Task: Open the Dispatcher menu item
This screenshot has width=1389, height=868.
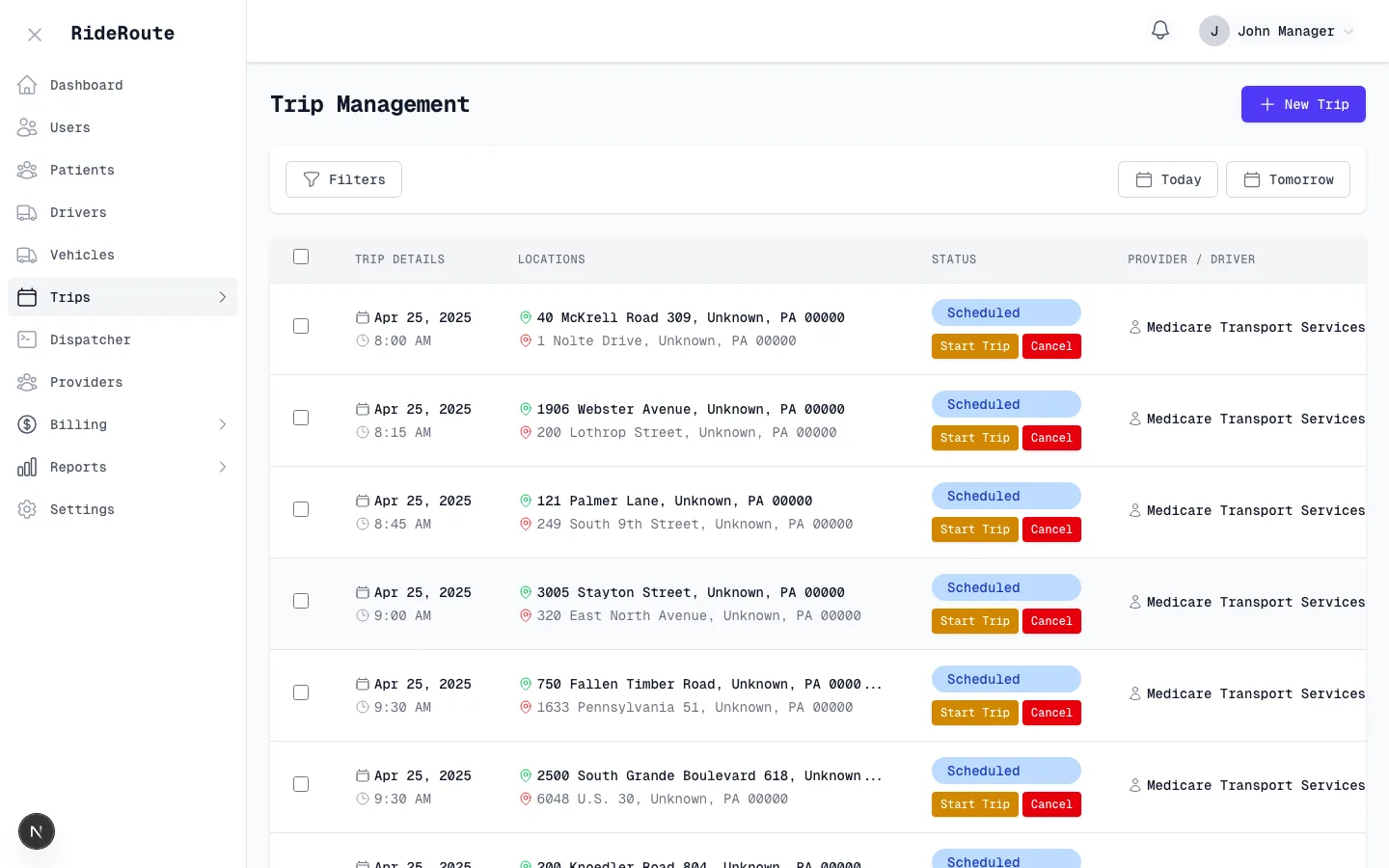Action: [123, 339]
